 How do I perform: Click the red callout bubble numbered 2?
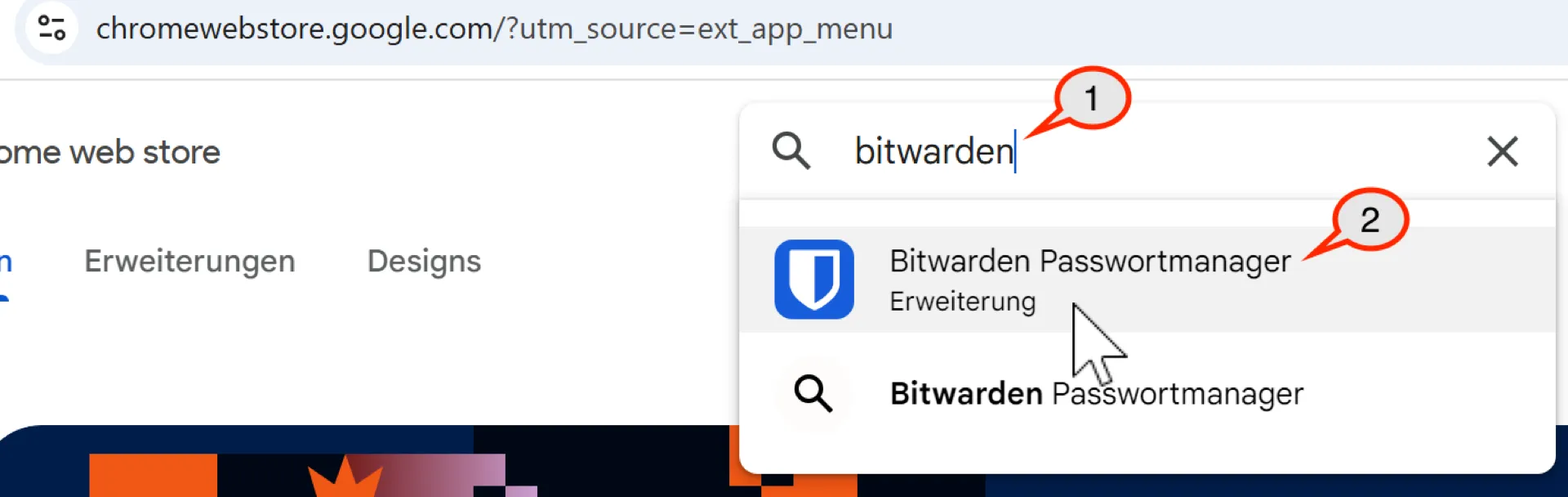pyautogui.click(x=1370, y=220)
